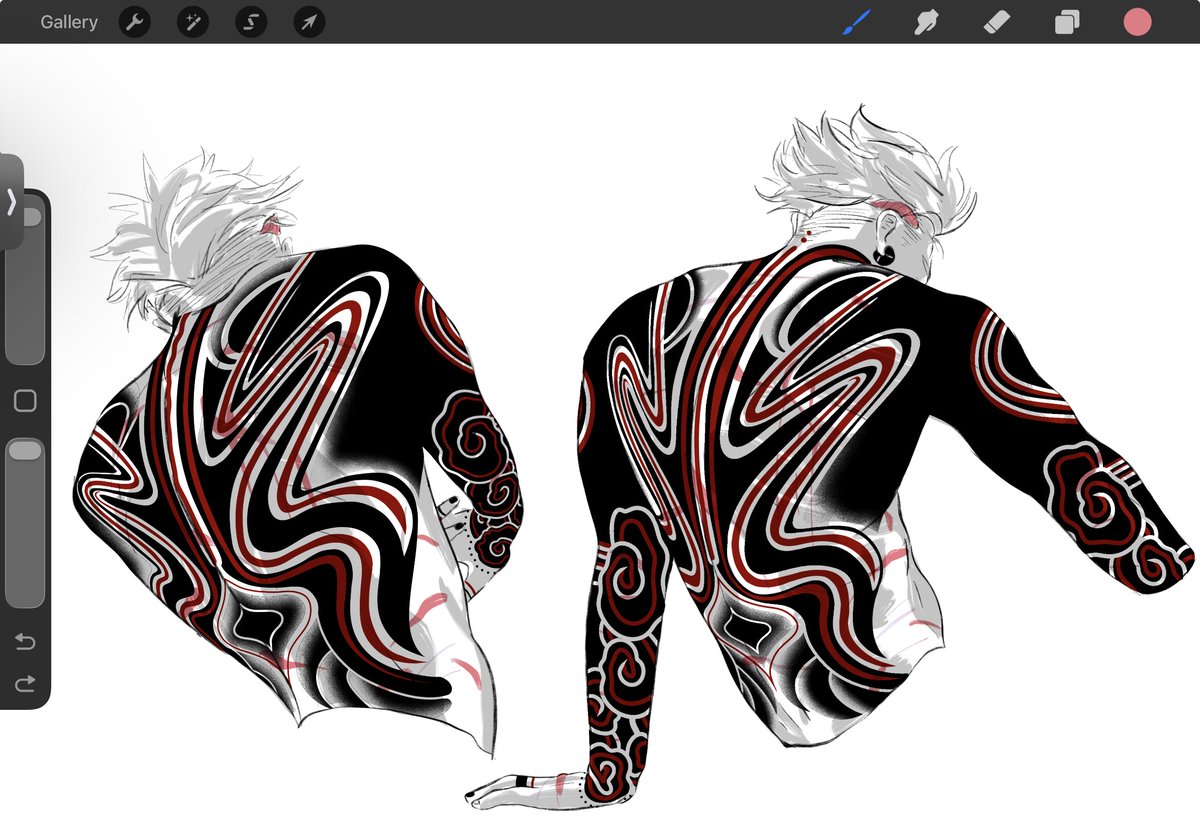Open the Adjustments magic wand menu

coord(193,22)
